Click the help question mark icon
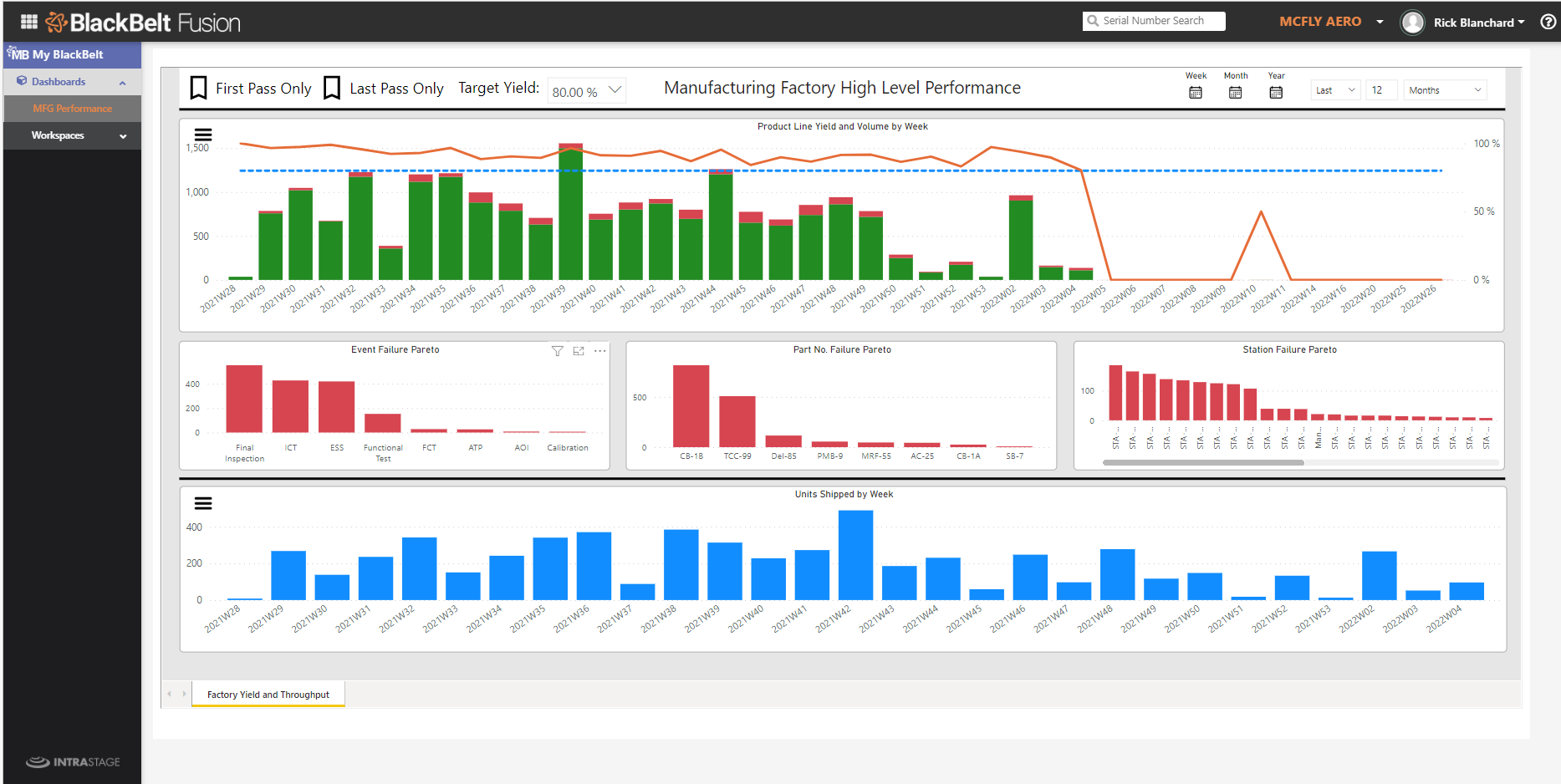Viewport: 1561px width, 784px height. tap(1548, 23)
